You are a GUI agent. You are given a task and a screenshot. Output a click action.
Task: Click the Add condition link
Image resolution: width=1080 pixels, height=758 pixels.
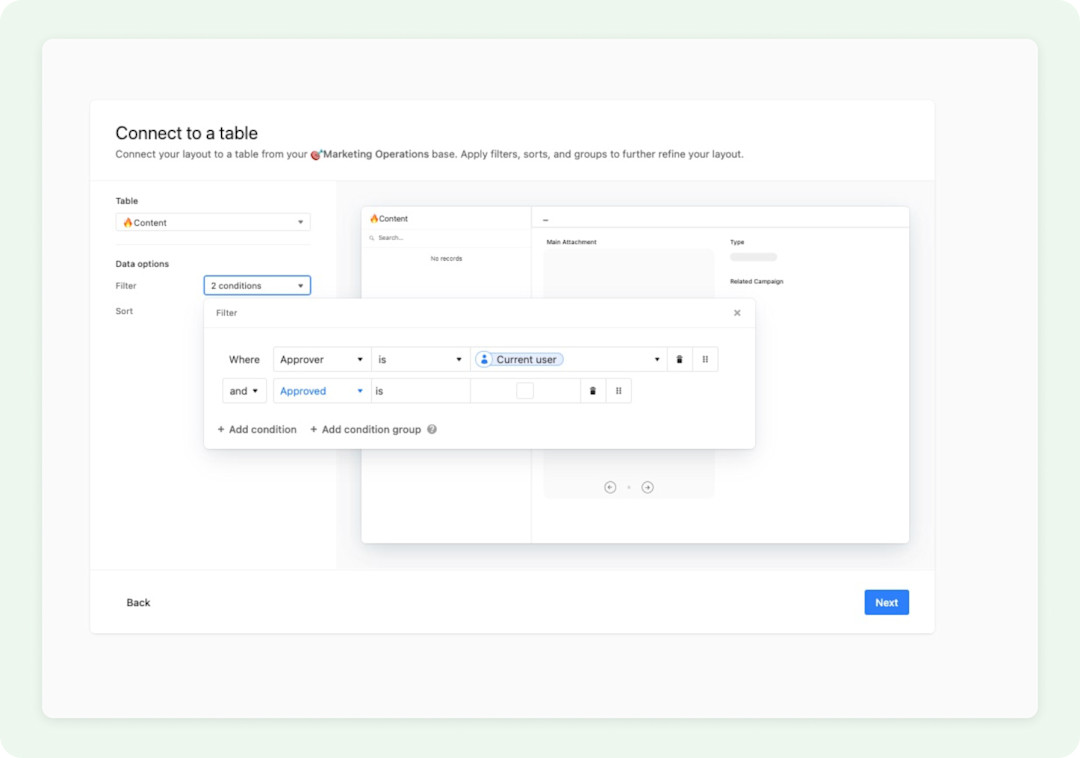[x=256, y=429]
